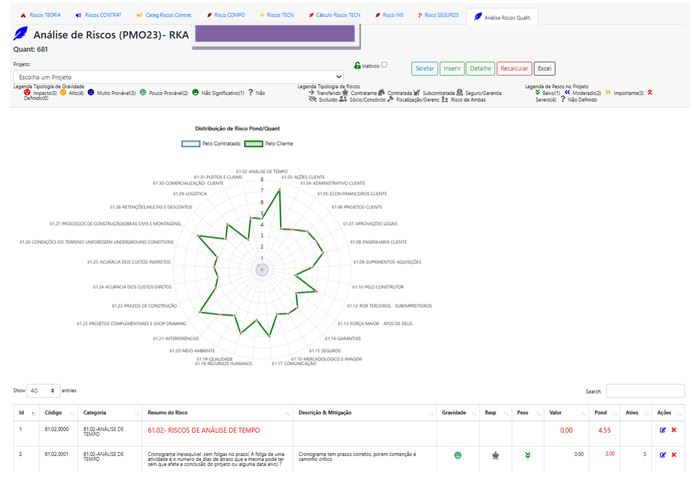Viewport: 694px width, 485px height.
Task: Click green double-chevron Peso icon, row two
Action: [x=526, y=455]
